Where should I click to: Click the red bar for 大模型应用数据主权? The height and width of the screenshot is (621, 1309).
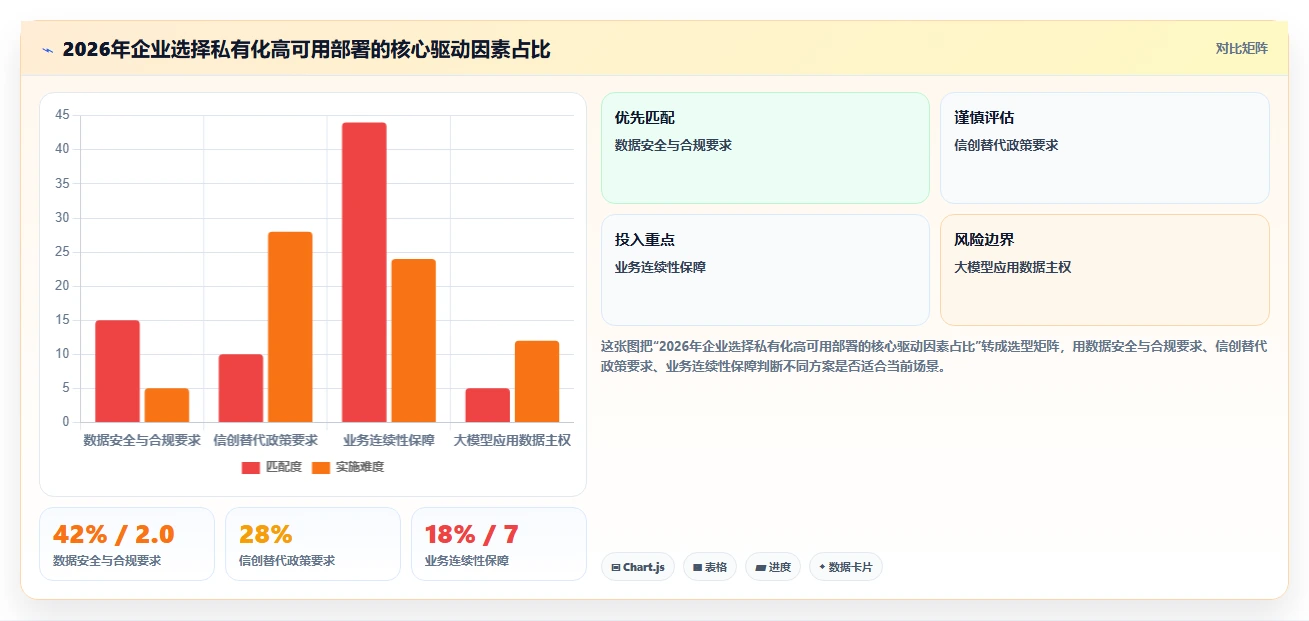tap(488, 405)
